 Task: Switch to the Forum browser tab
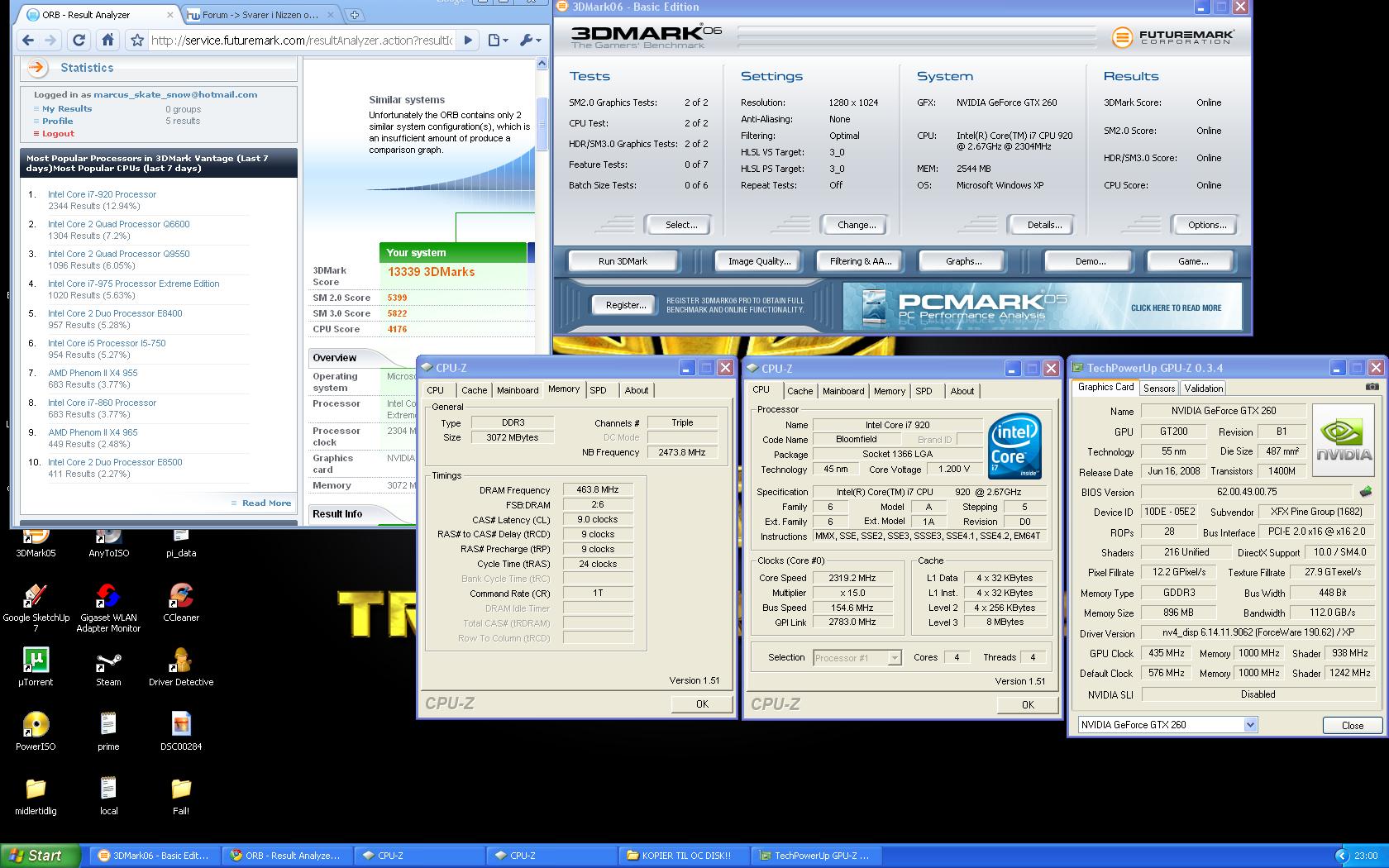260,15
